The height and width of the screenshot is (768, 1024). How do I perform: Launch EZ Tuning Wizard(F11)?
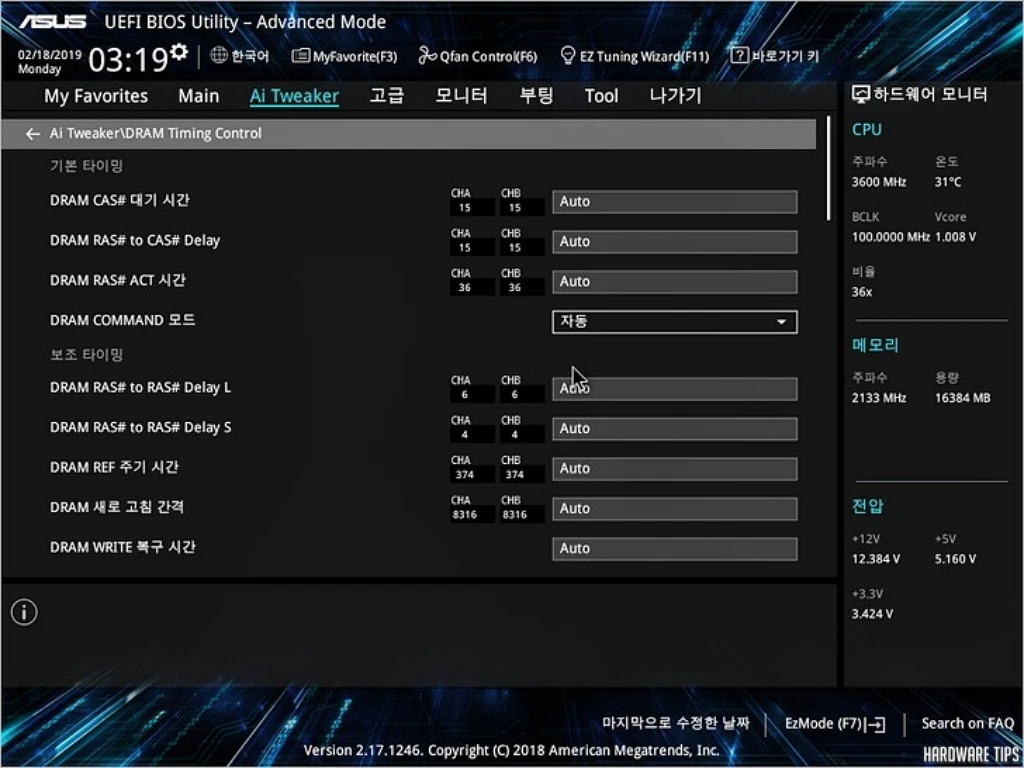point(635,56)
